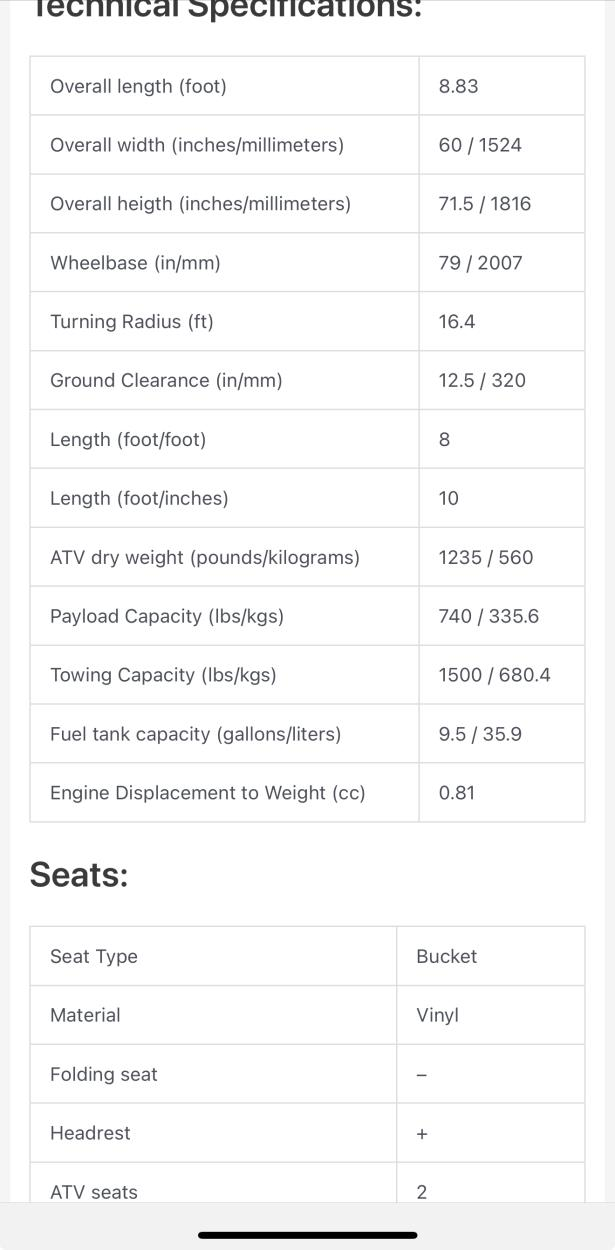Viewport: 615px width, 1250px height.
Task: Click the Technical Specifications heading
Action: 225,8
